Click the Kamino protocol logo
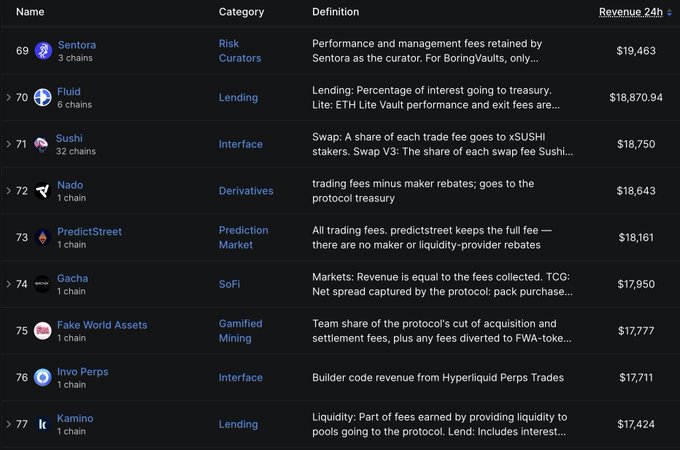Viewport: 680px width, 450px height. 42,424
